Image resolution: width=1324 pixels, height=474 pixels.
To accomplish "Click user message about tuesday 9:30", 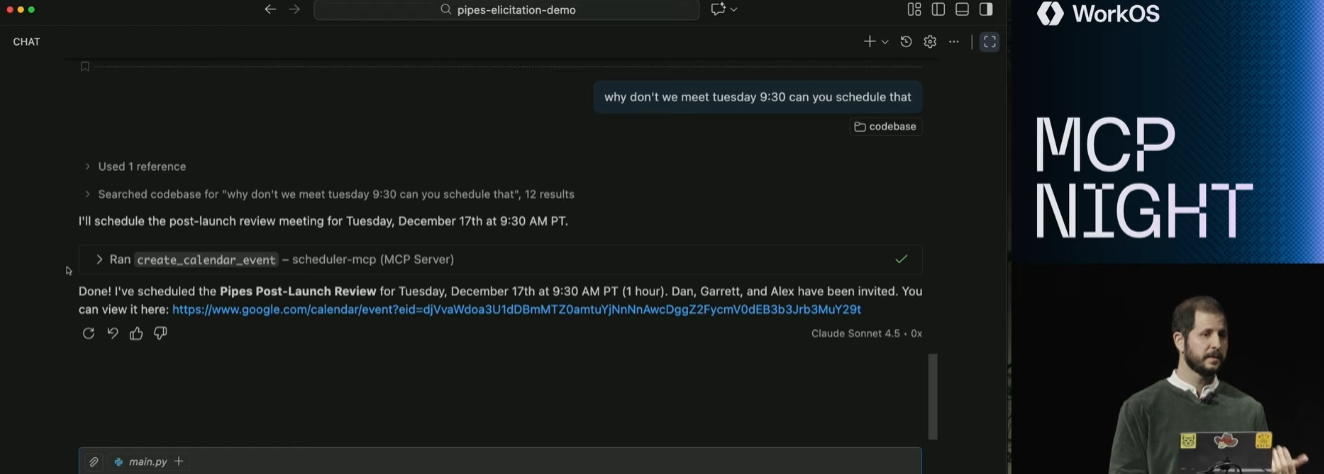I will point(757,97).
